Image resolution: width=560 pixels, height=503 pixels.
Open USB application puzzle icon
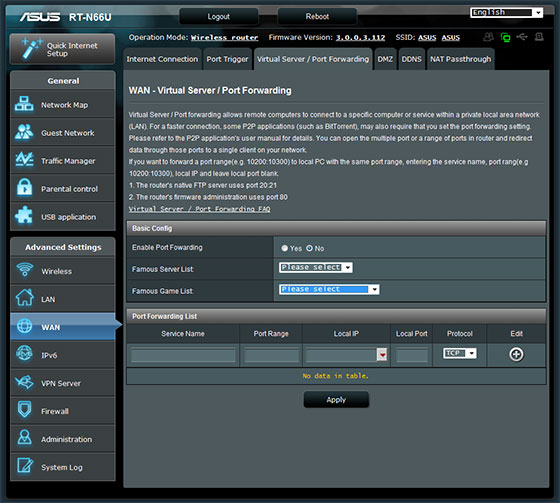(x=24, y=215)
